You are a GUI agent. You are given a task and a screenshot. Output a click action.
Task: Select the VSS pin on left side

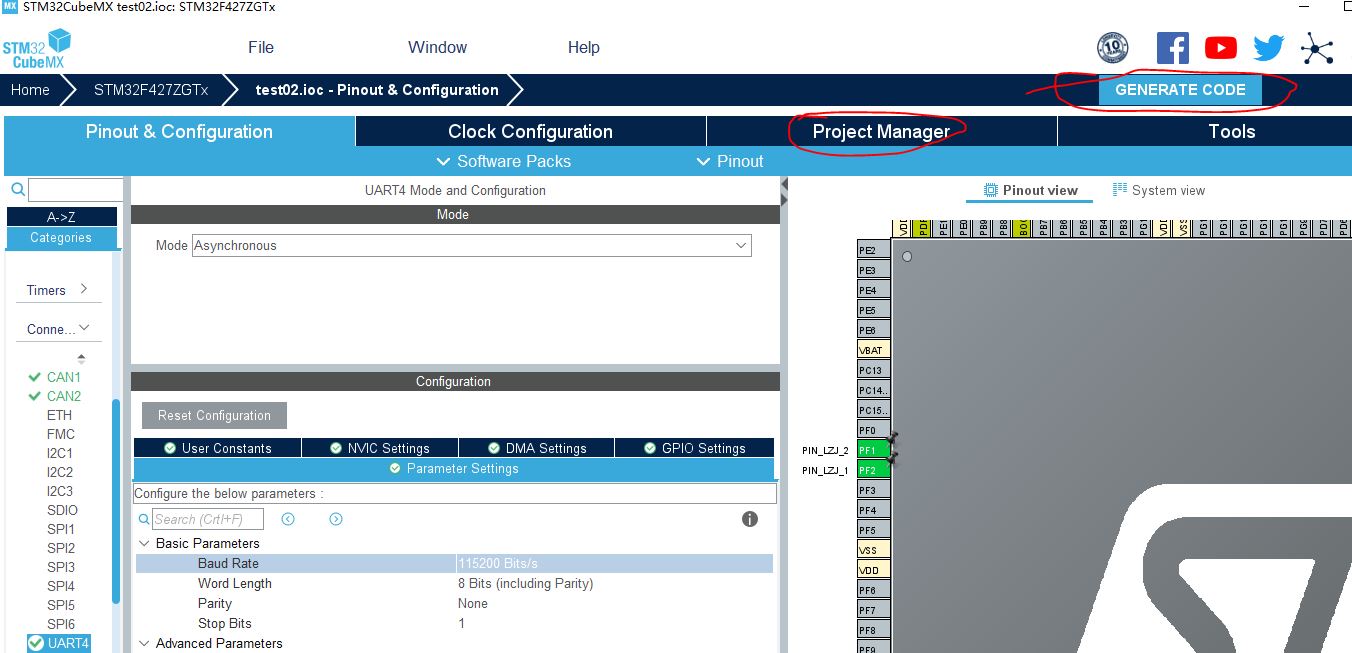pos(874,550)
